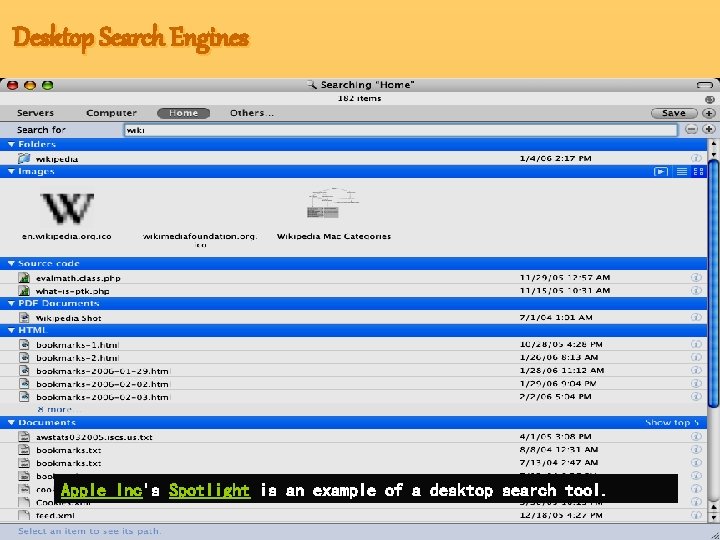The image size is (720, 540).
Task: Click the 1/4/06 2:17 PM date
Action: (x=555, y=158)
